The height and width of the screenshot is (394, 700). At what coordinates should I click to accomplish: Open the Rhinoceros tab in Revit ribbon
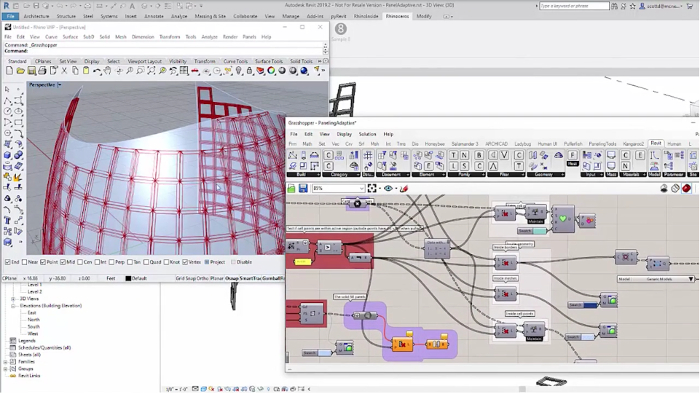tap(397, 16)
